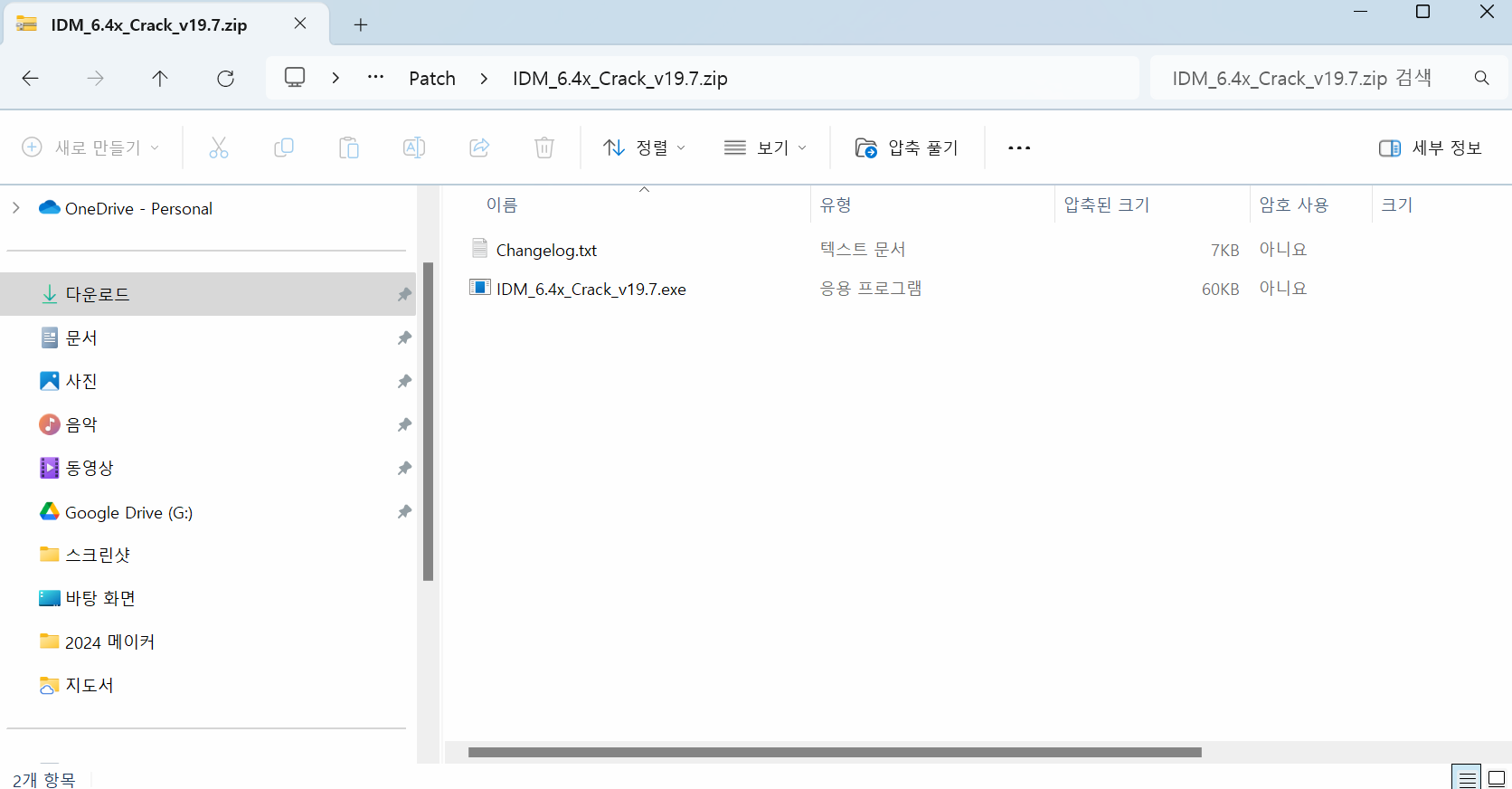The image size is (1512, 789).
Task: Click the Cut scissors icon
Action: pos(219,147)
